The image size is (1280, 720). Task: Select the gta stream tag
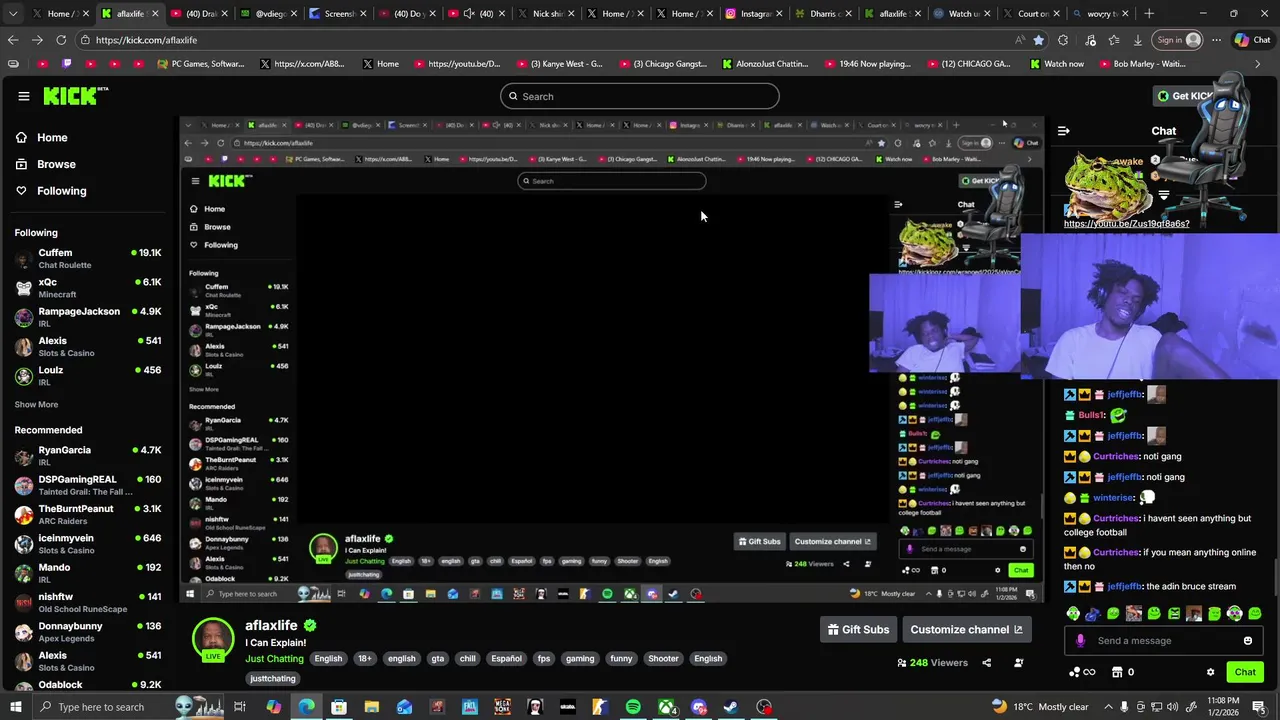pyautogui.click(x=437, y=659)
